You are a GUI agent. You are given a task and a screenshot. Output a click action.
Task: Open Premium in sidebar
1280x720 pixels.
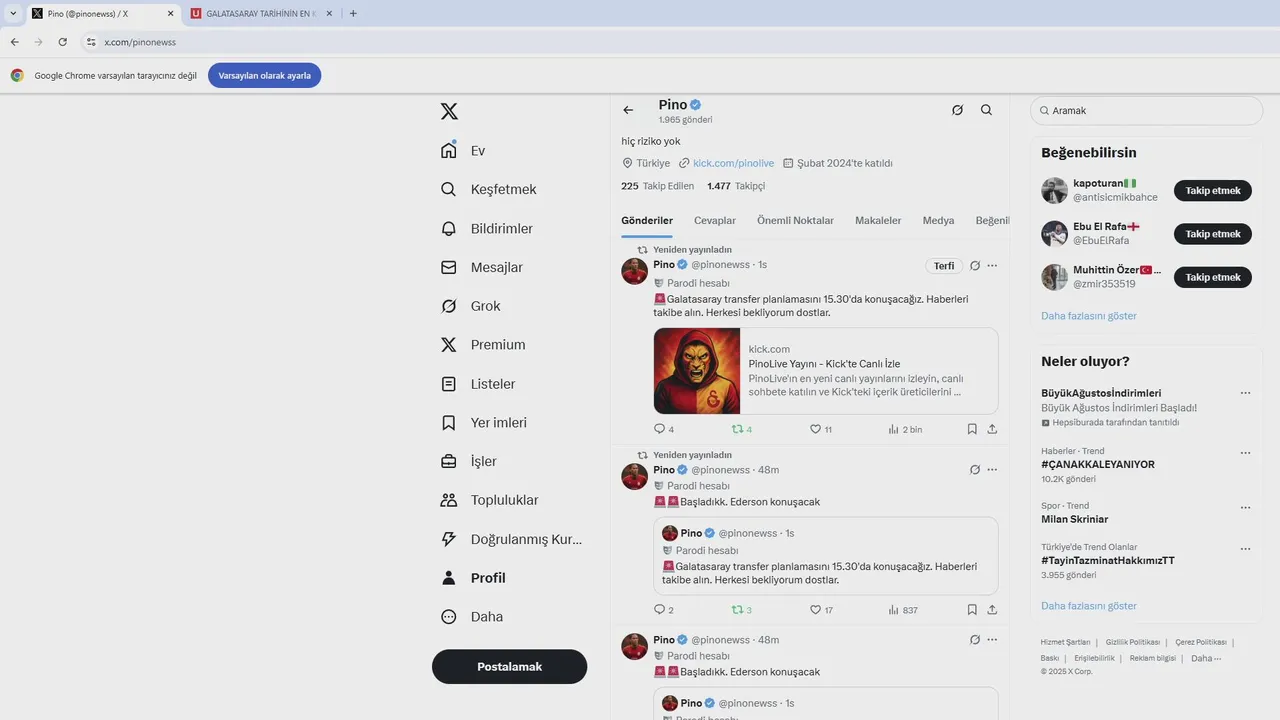(483, 344)
